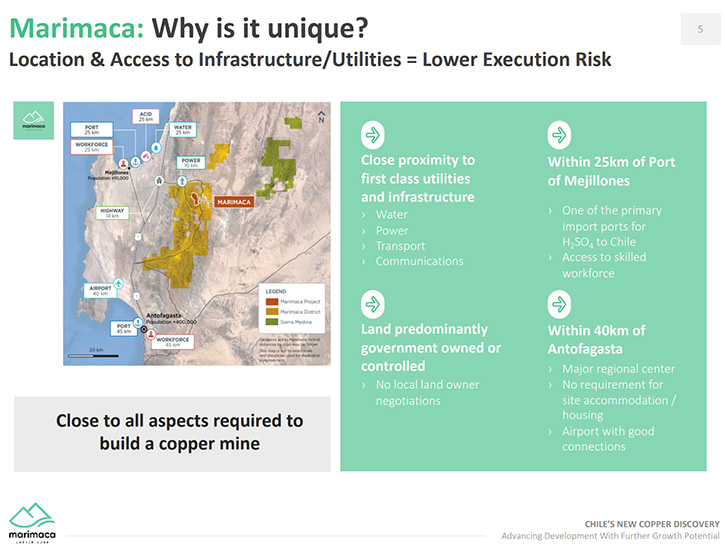Click the 'Close proximity to first class utilities' heading
This screenshot has height=547, width=725.
click(418, 178)
